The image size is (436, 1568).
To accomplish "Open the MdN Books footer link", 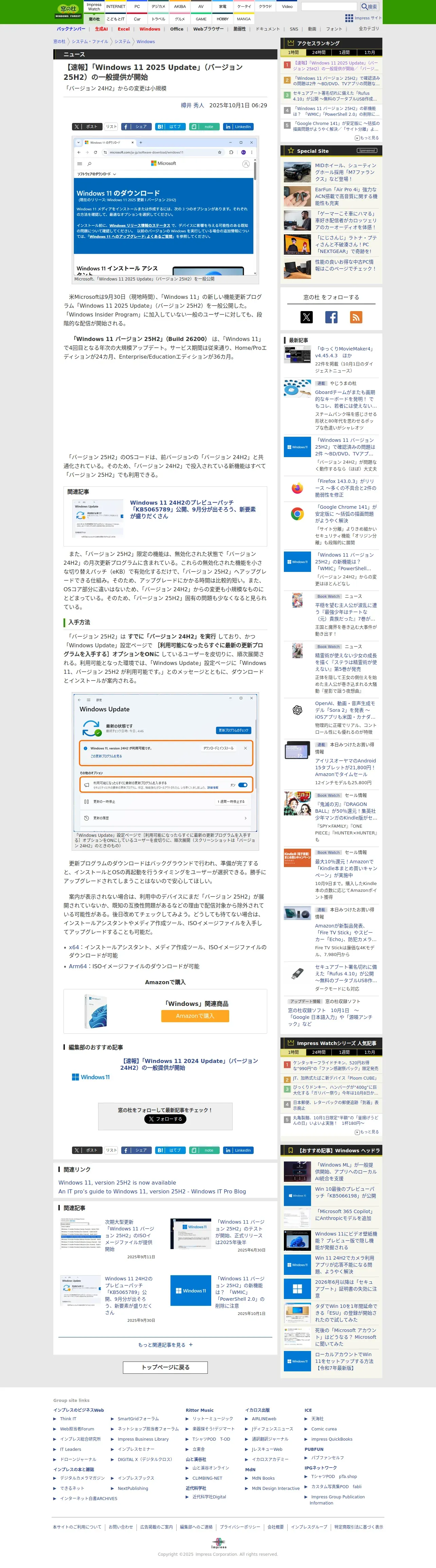I will 263,1478.
